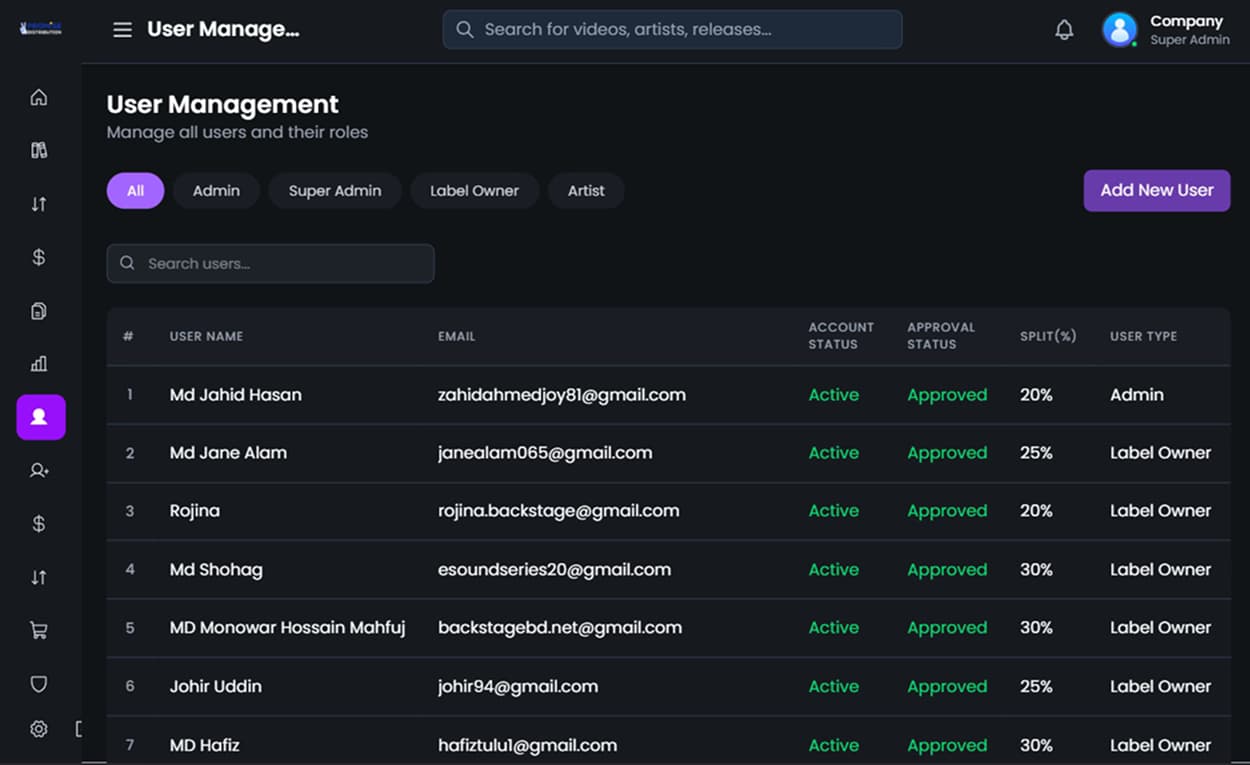Click the APPROVAL STATUS column header
The width and height of the screenshot is (1250, 765).
(941, 335)
